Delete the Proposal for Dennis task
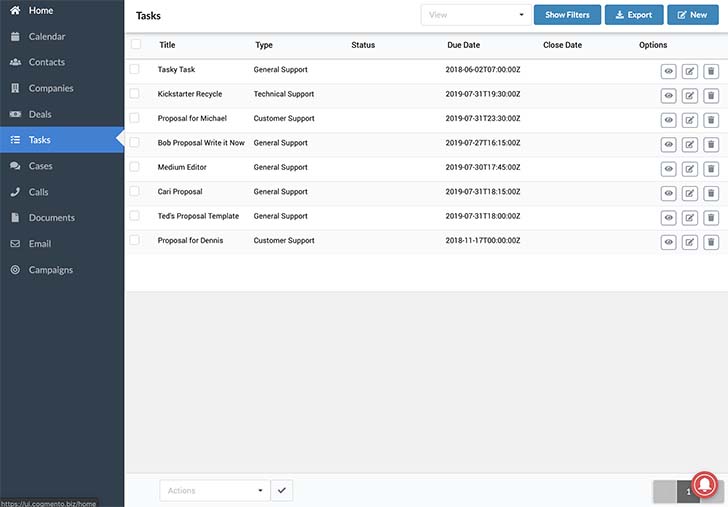Image resolution: width=728 pixels, height=507 pixels. [x=711, y=241]
